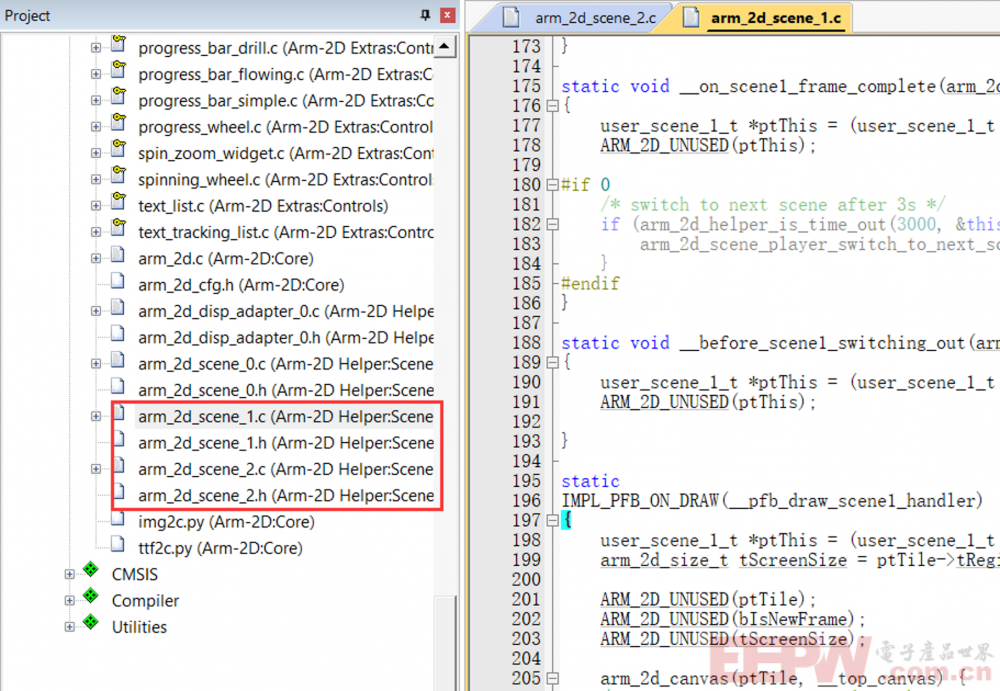Select text_tracking_list.c in the project tree
This screenshot has width=1000, height=691.
tap(286, 232)
